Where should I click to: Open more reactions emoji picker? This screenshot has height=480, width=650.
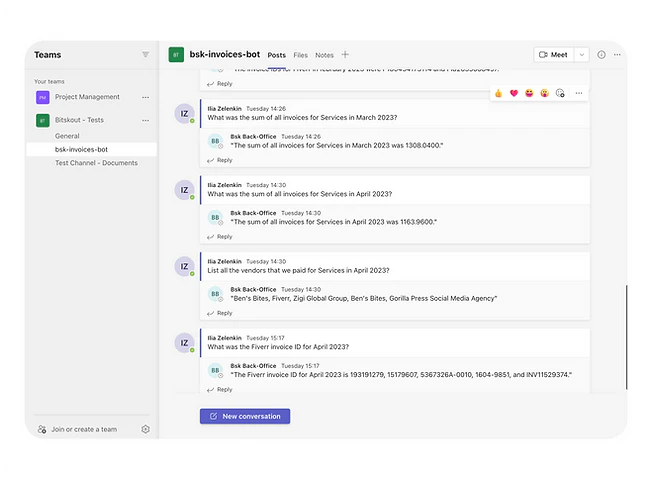click(560, 93)
